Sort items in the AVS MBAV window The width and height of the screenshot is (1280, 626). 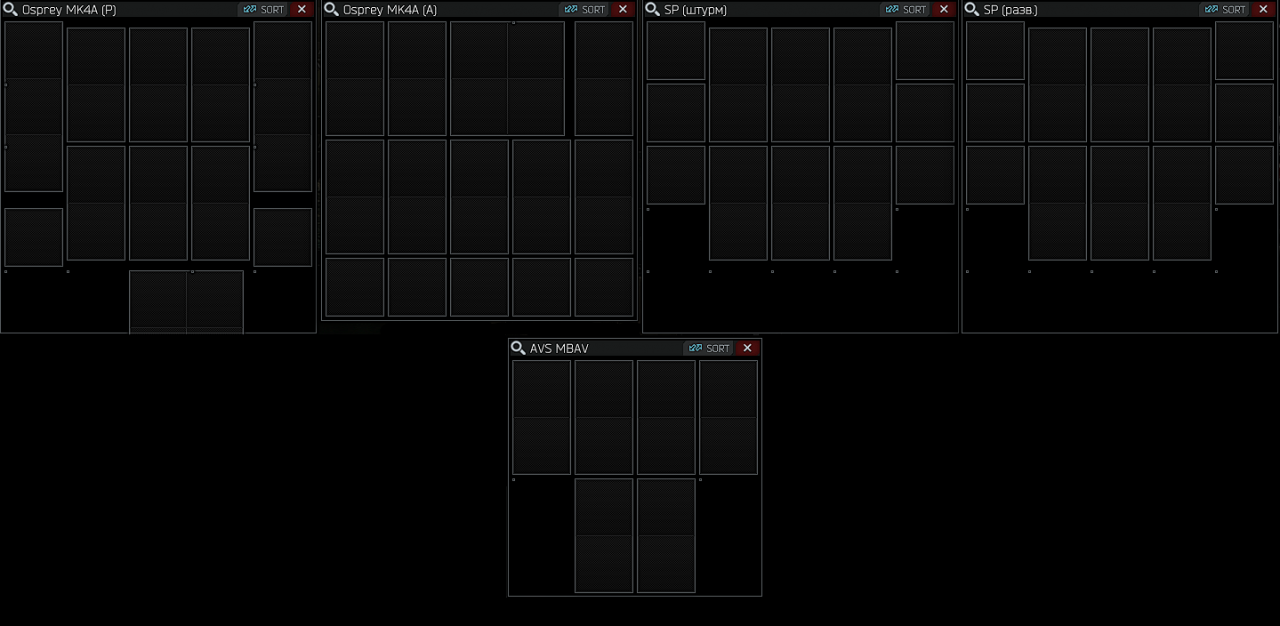point(709,348)
